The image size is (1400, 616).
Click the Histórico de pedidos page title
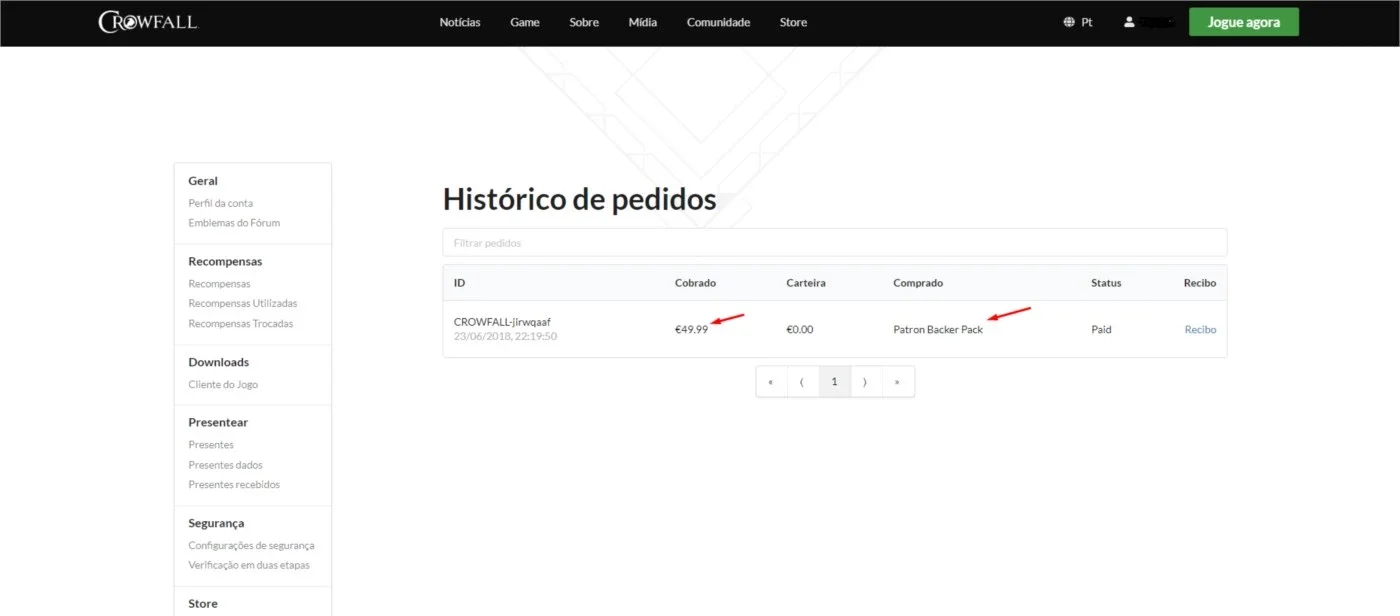[580, 199]
